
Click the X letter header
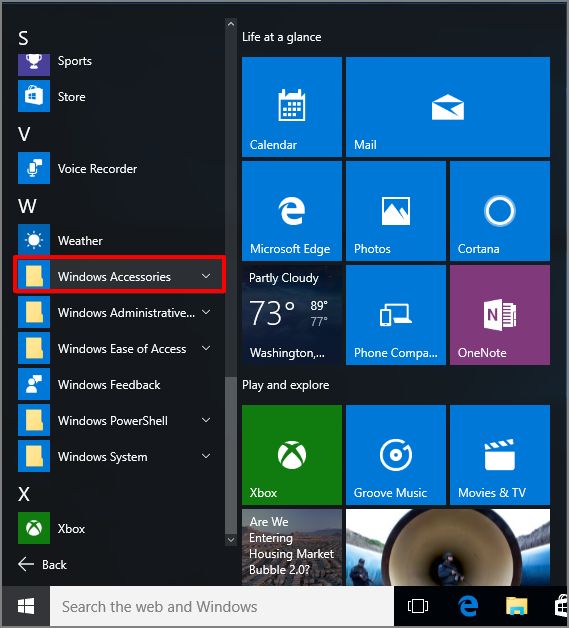point(24,494)
